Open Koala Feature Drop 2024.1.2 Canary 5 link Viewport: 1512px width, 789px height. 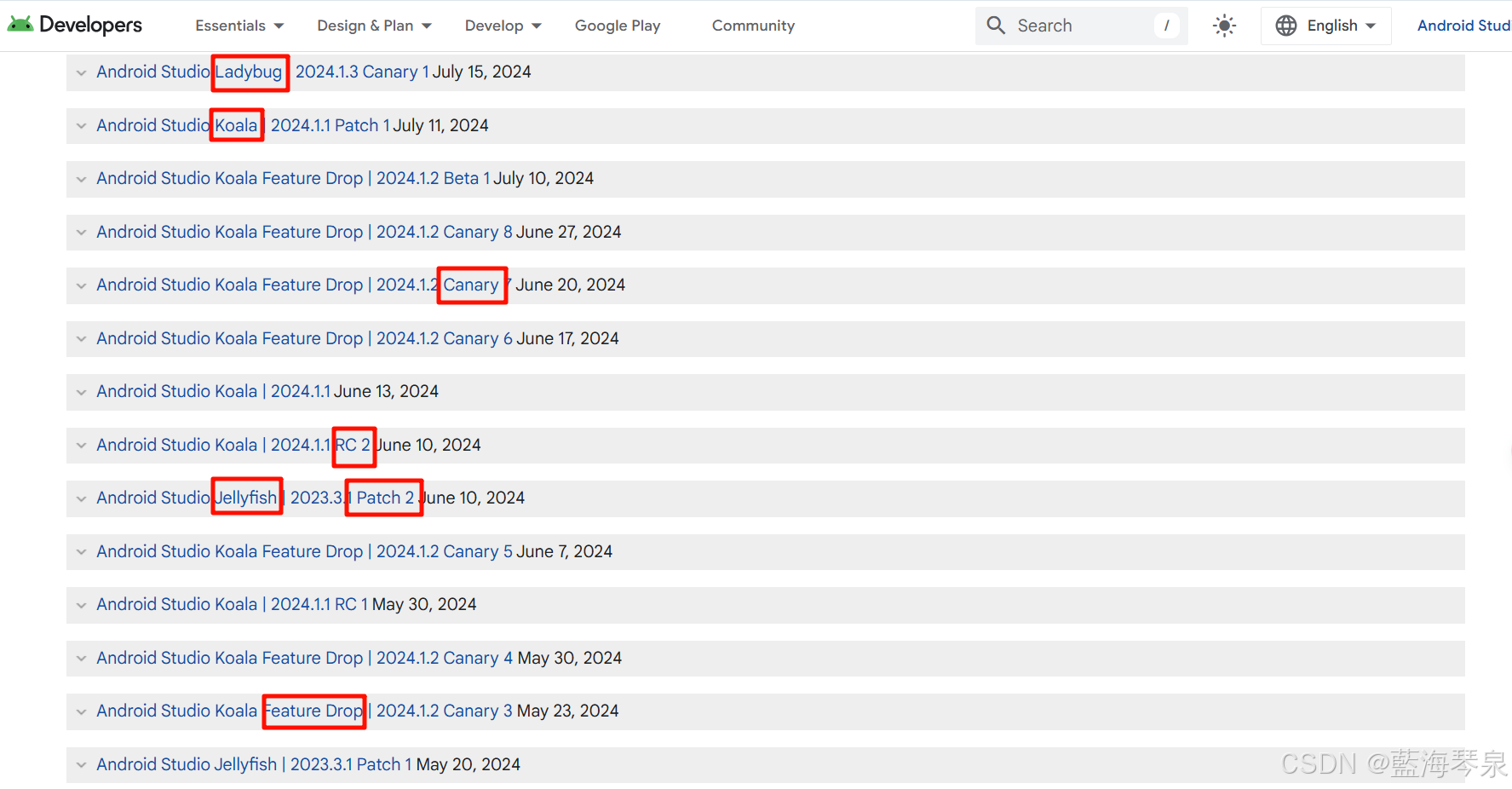[304, 551]
